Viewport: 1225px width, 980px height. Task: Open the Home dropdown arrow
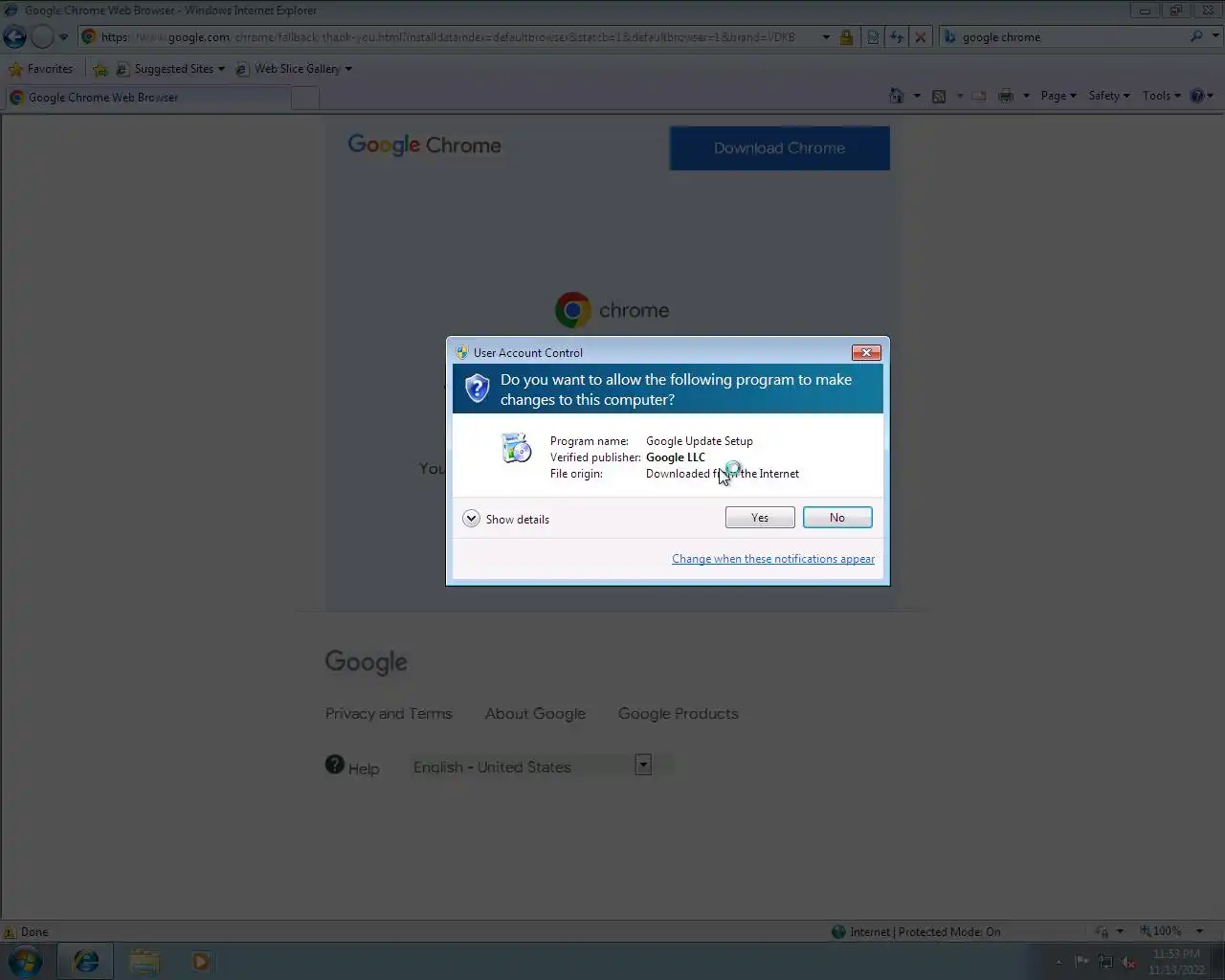917,96
